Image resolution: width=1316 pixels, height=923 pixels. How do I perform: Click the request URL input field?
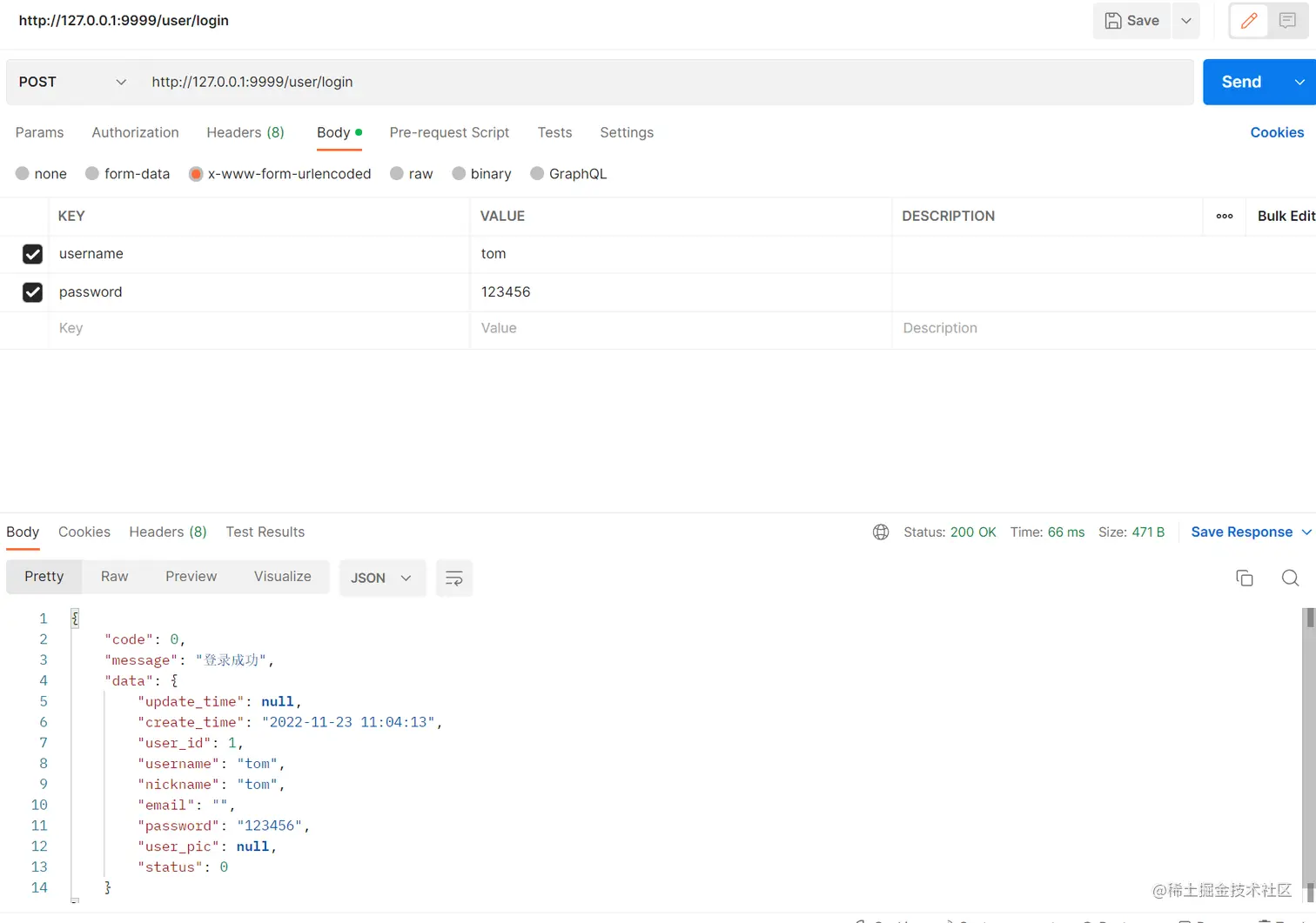tap(668, 83)
